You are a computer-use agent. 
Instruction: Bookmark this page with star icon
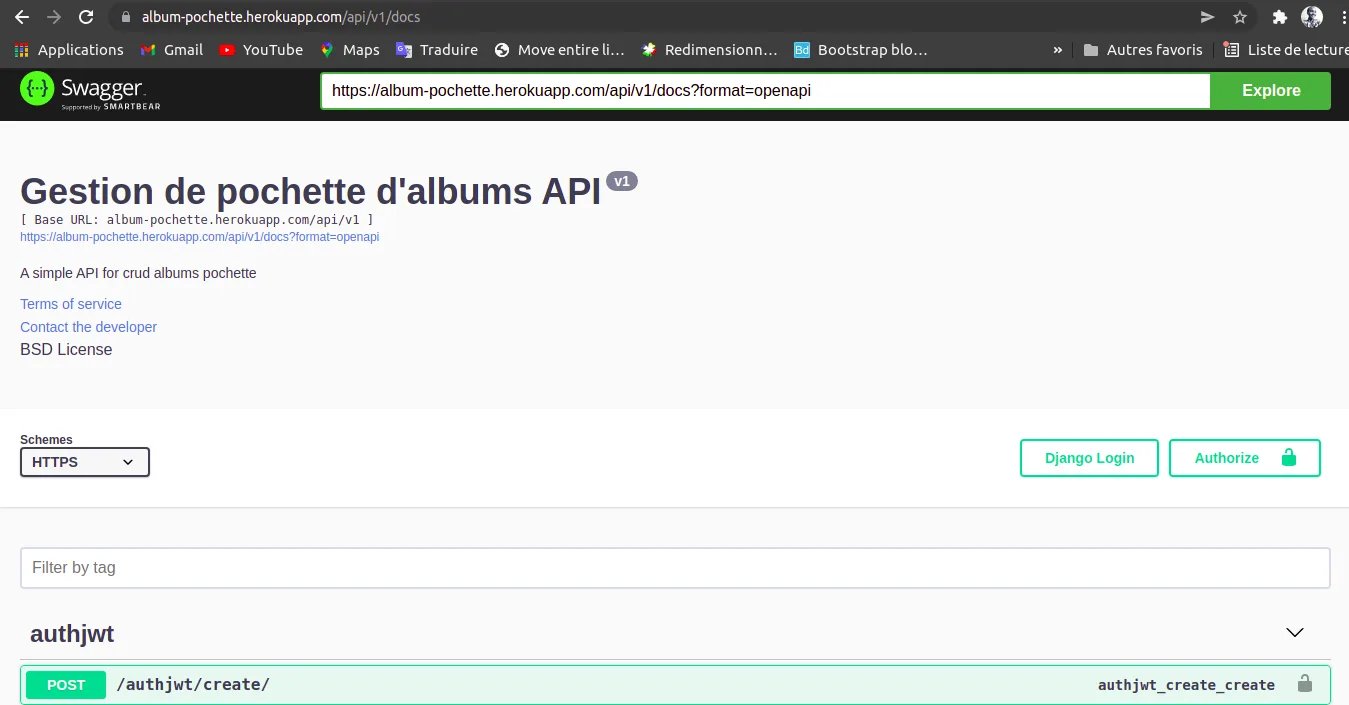pos(1240,17)
